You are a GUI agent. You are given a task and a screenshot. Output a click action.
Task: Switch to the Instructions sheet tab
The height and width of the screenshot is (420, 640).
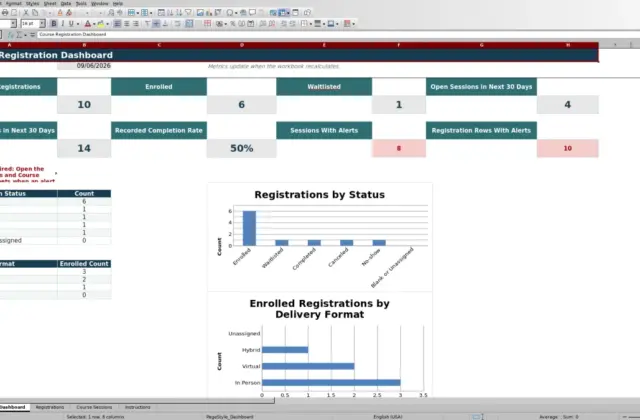(138, 407)
